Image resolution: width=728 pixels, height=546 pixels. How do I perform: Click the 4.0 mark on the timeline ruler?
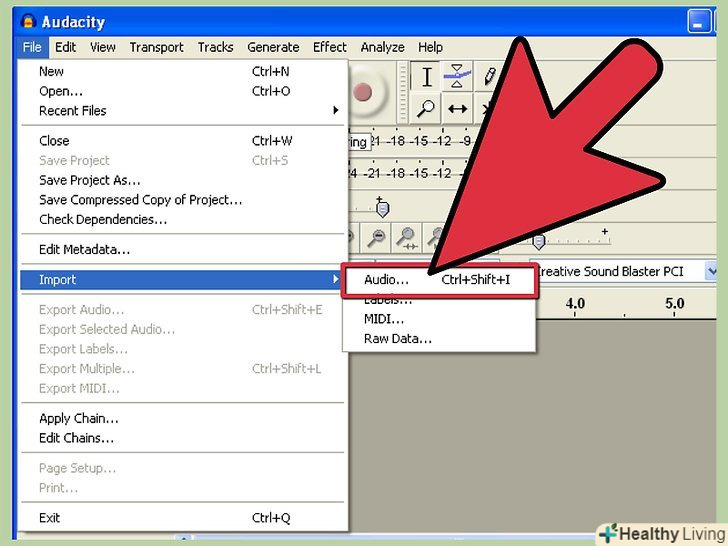point(575,304)
